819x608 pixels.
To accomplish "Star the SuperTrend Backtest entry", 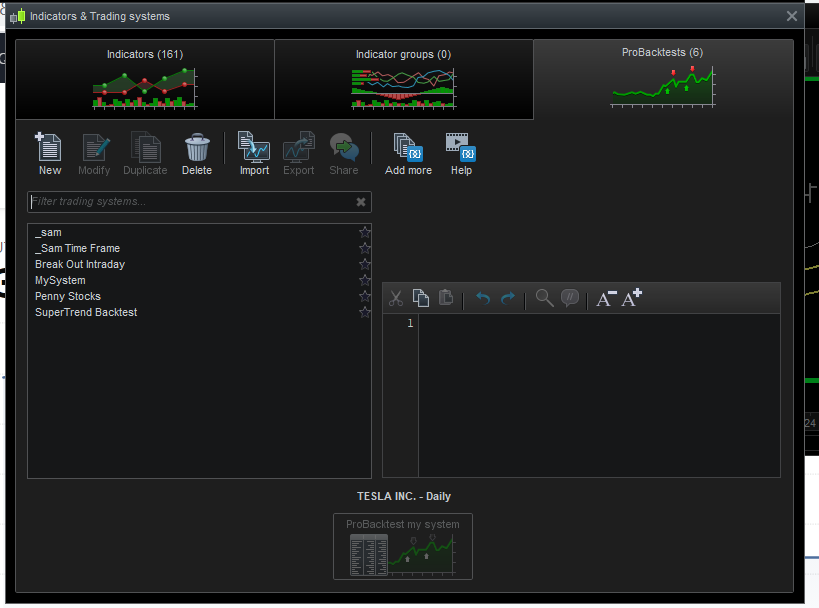I will pos(365,312).
